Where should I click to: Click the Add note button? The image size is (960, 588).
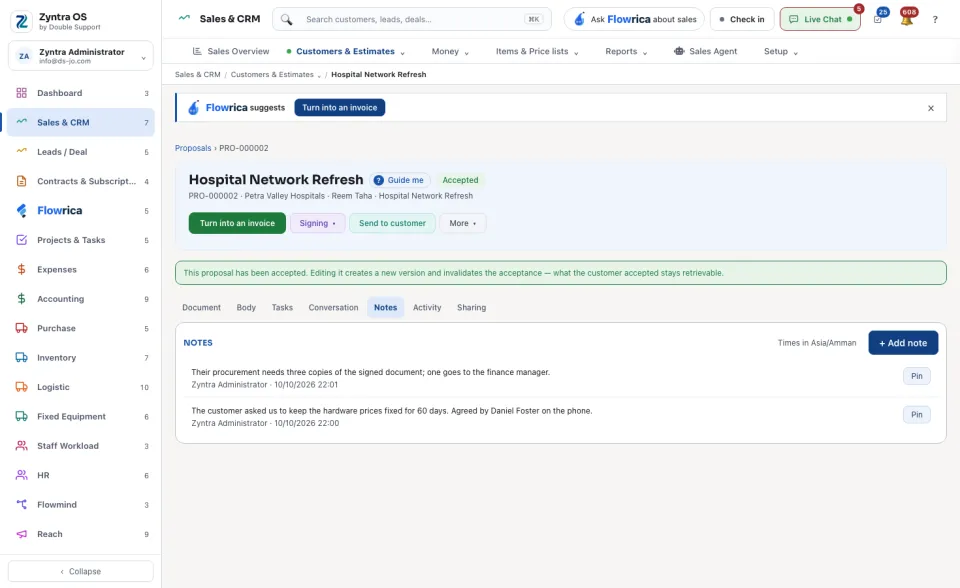point(902,343)
